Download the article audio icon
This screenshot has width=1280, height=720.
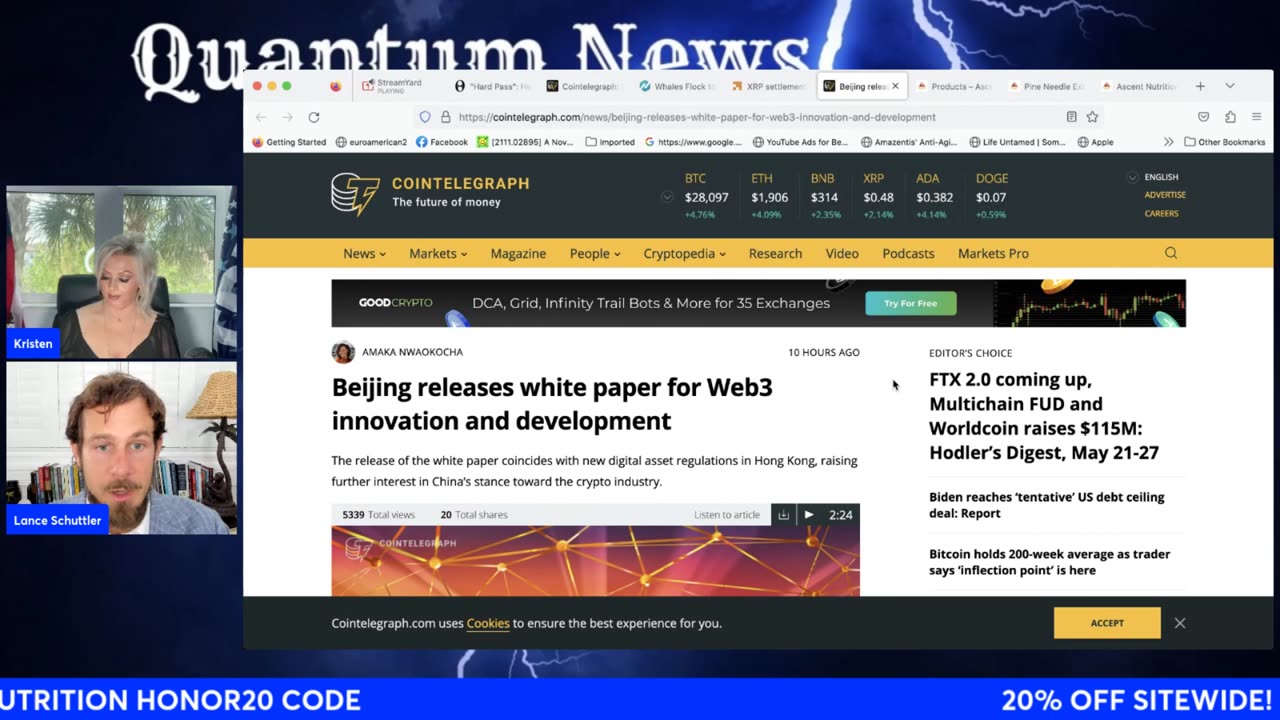[x=784, y=515]
